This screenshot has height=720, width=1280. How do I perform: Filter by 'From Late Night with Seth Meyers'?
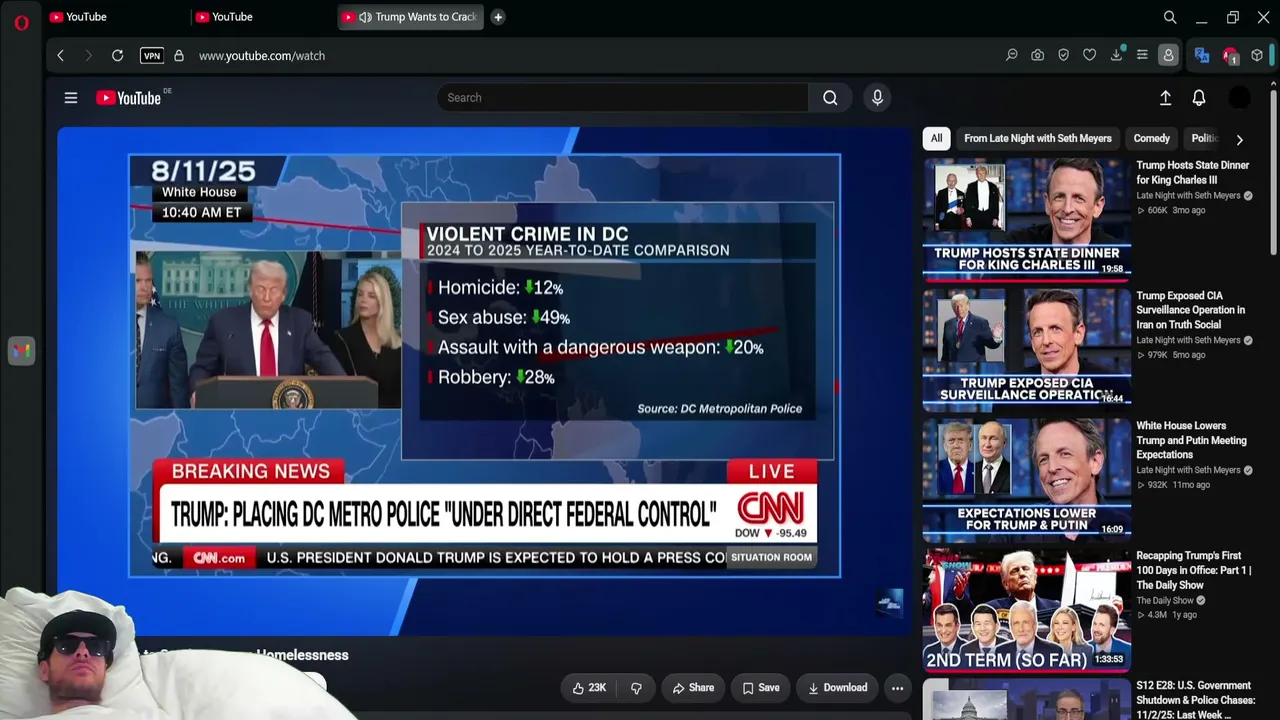click(1038, 139)
